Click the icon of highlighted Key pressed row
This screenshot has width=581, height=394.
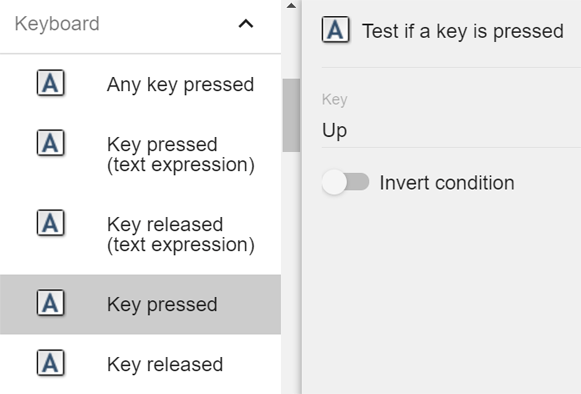click(x=50, y=303)
